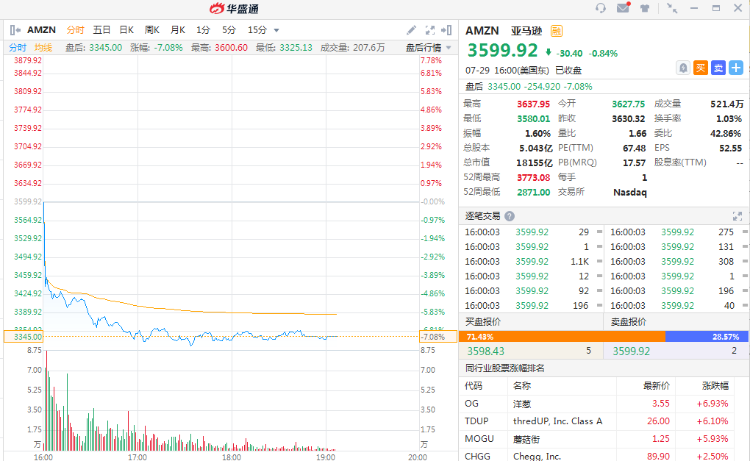Click the AMZN ticker in chart toolbar
This screenshot has height=461, width=750.
(41, 30)
